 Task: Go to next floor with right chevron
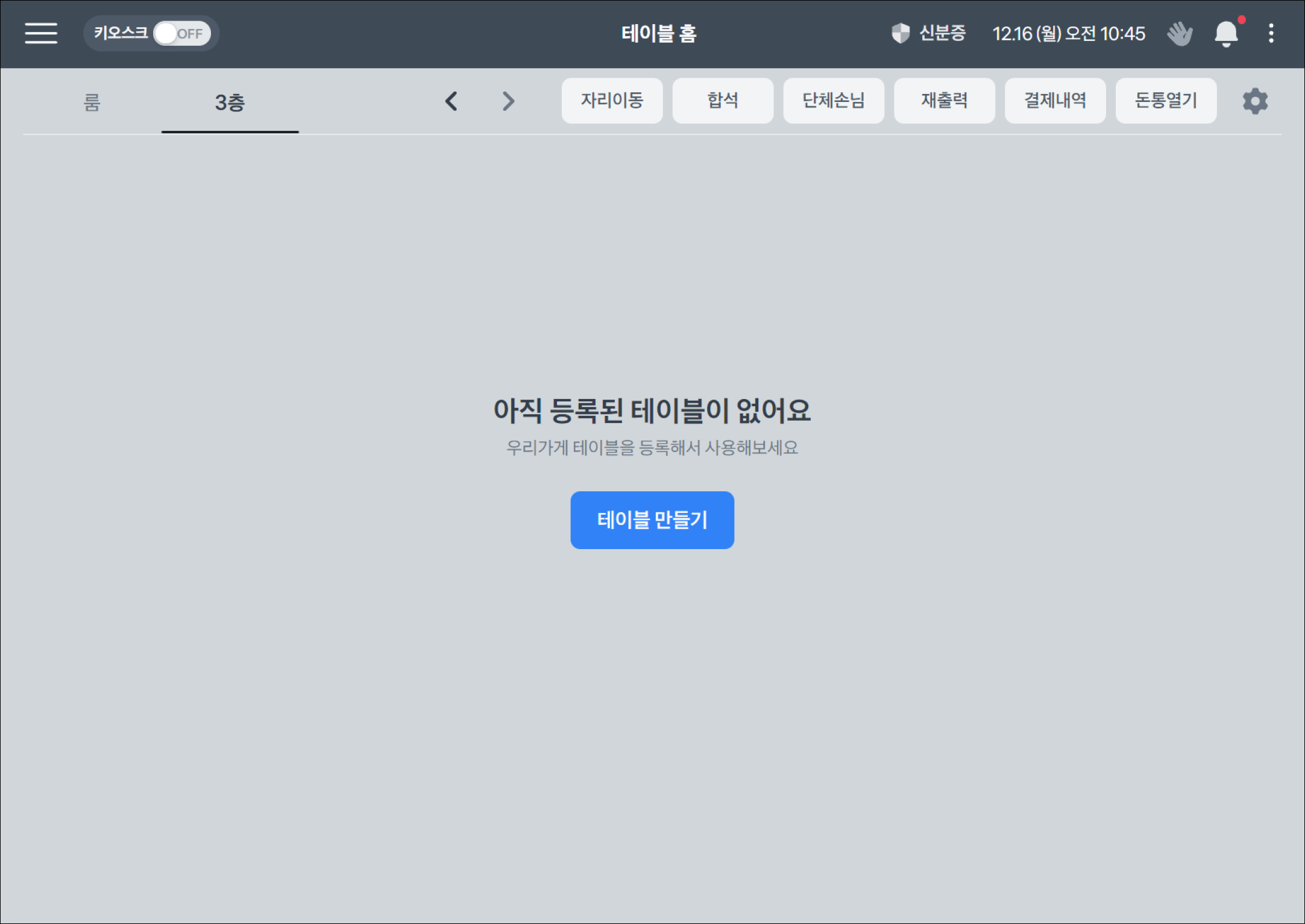click(508, 101)
